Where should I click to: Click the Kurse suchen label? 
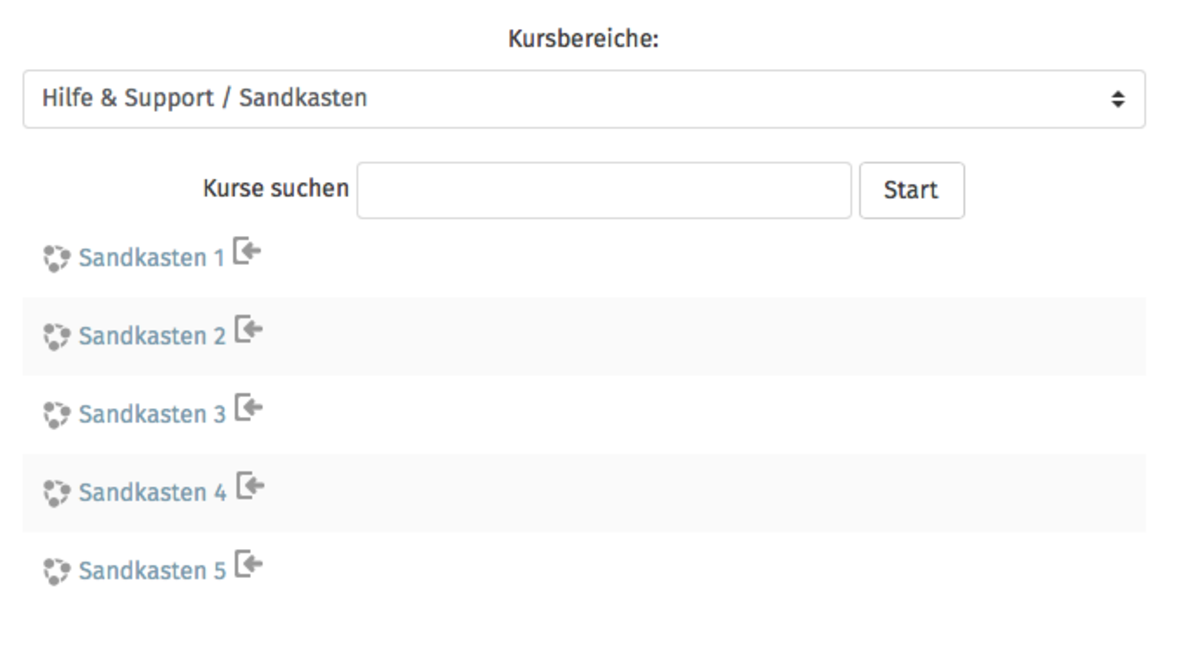[276, 188]
